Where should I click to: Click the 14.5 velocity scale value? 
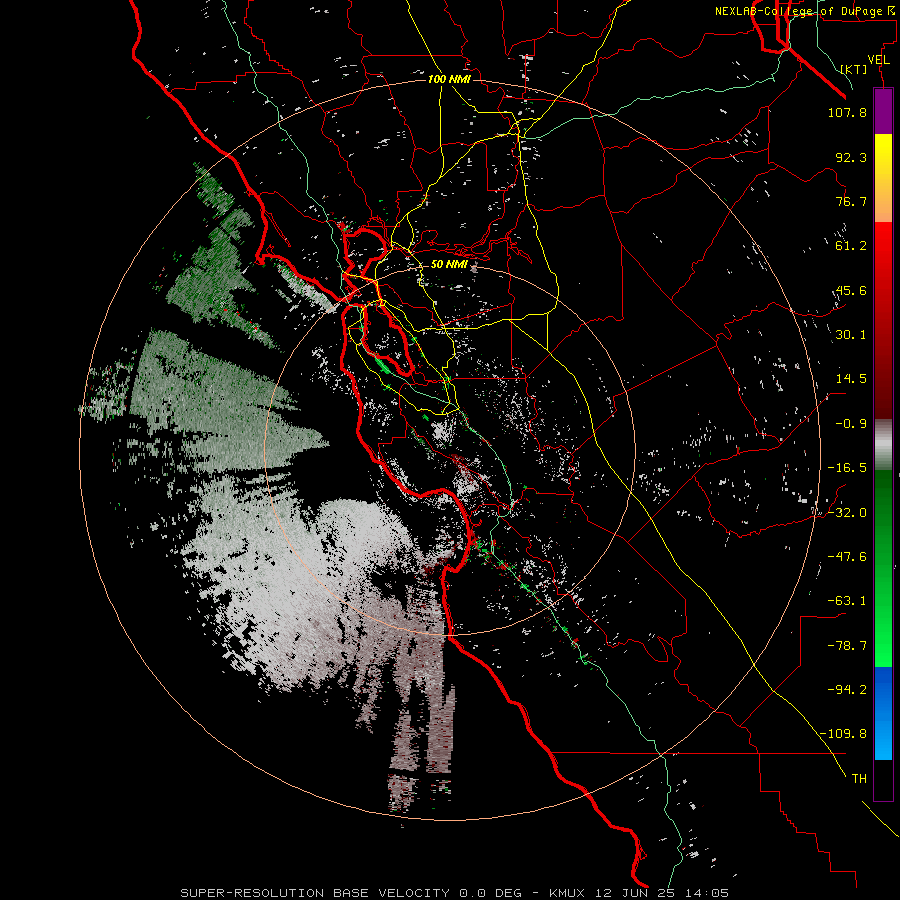pyautogui.click(x=851, y=379)
